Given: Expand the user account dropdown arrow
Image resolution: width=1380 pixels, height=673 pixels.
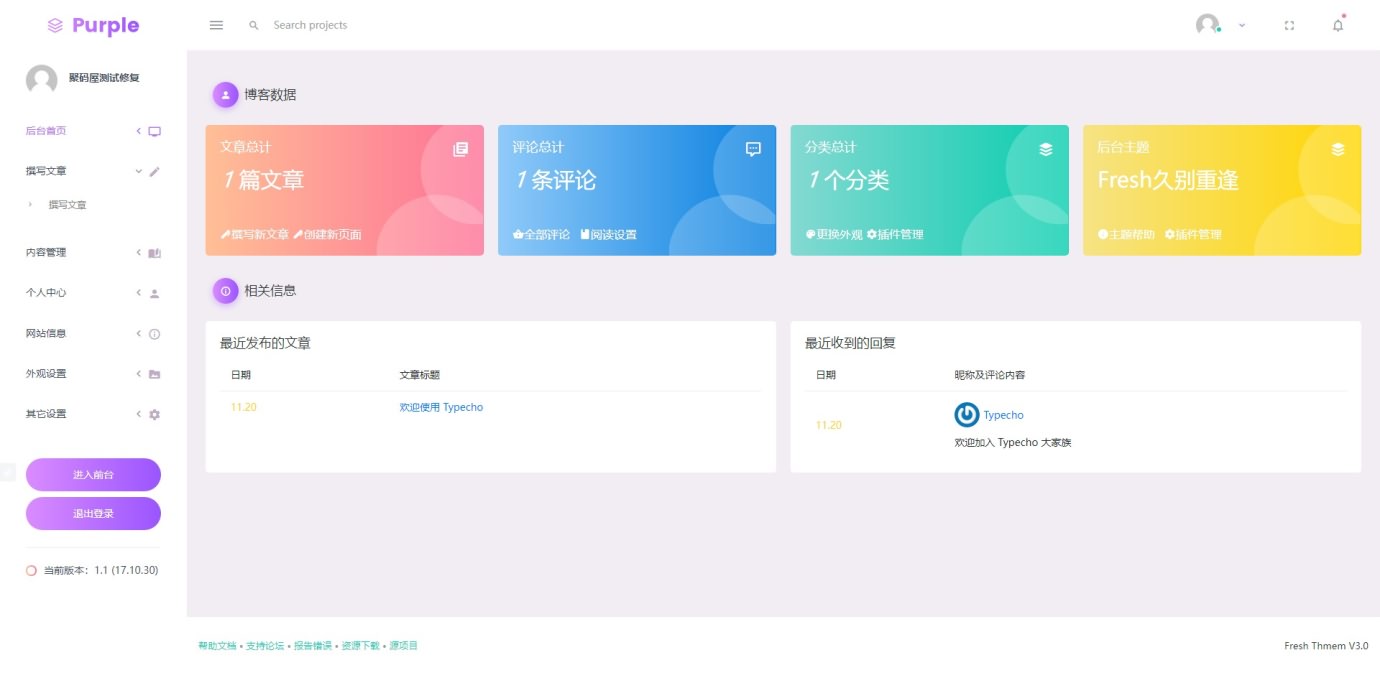Looking at the screenshot, I should 1241,26.
